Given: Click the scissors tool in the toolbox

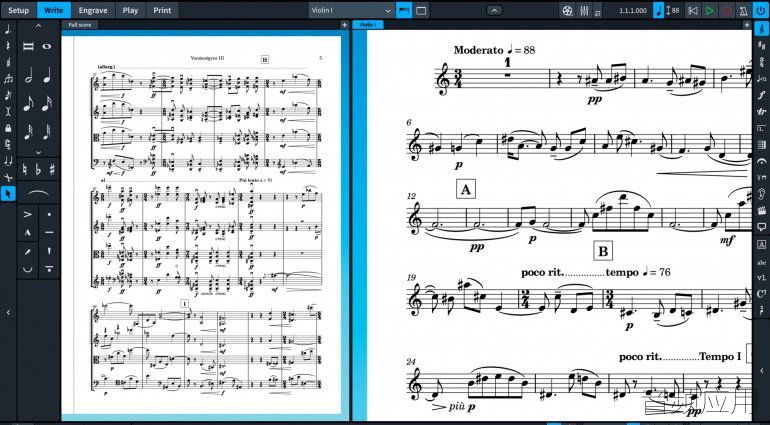Looking at the screenshot, I should tap(8, 177).
